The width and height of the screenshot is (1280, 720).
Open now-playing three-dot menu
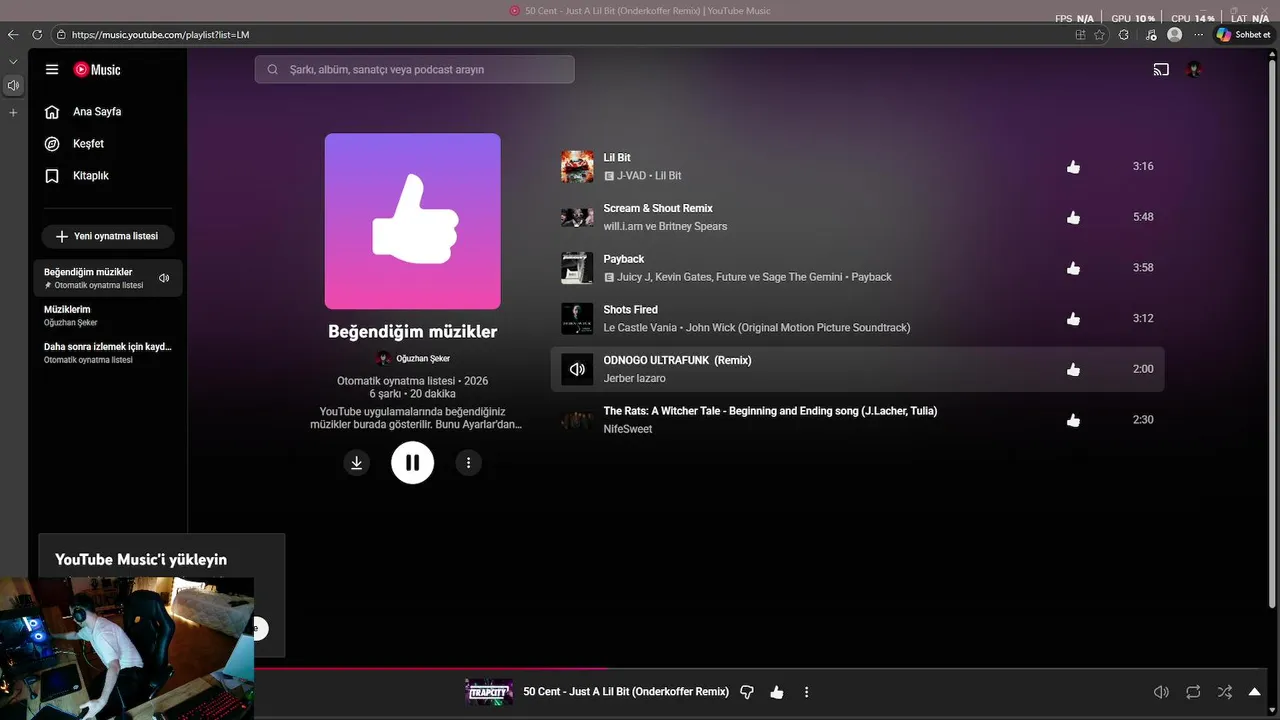pos(806,692)
